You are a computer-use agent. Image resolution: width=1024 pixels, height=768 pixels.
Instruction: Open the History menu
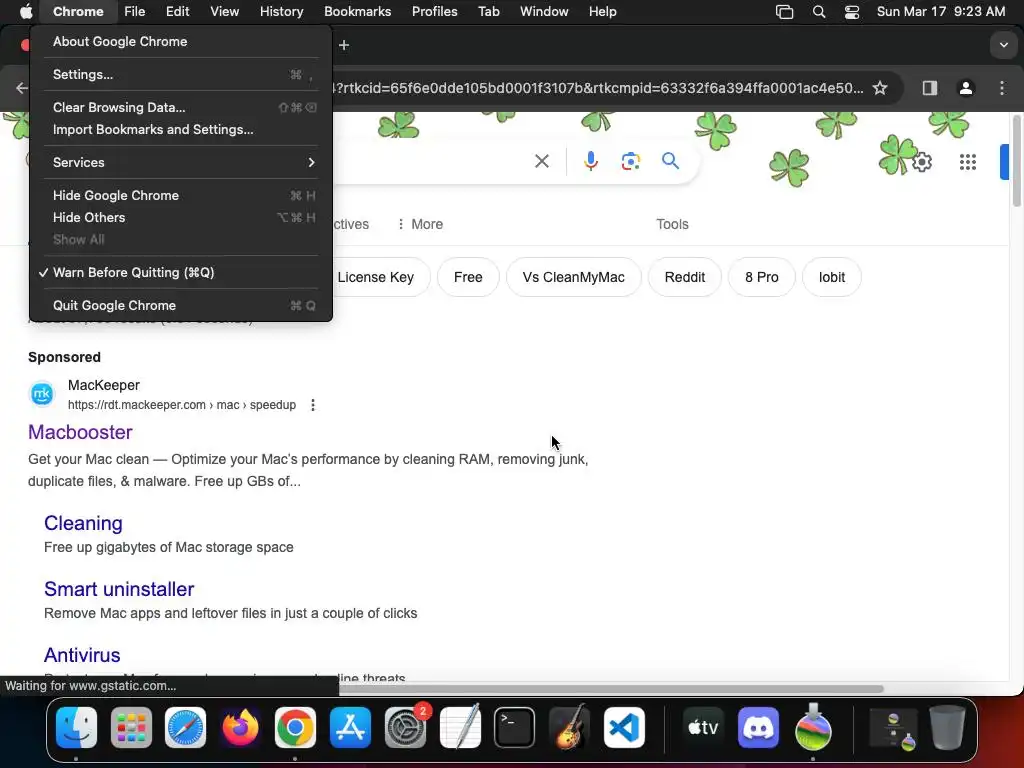(281, 12)
